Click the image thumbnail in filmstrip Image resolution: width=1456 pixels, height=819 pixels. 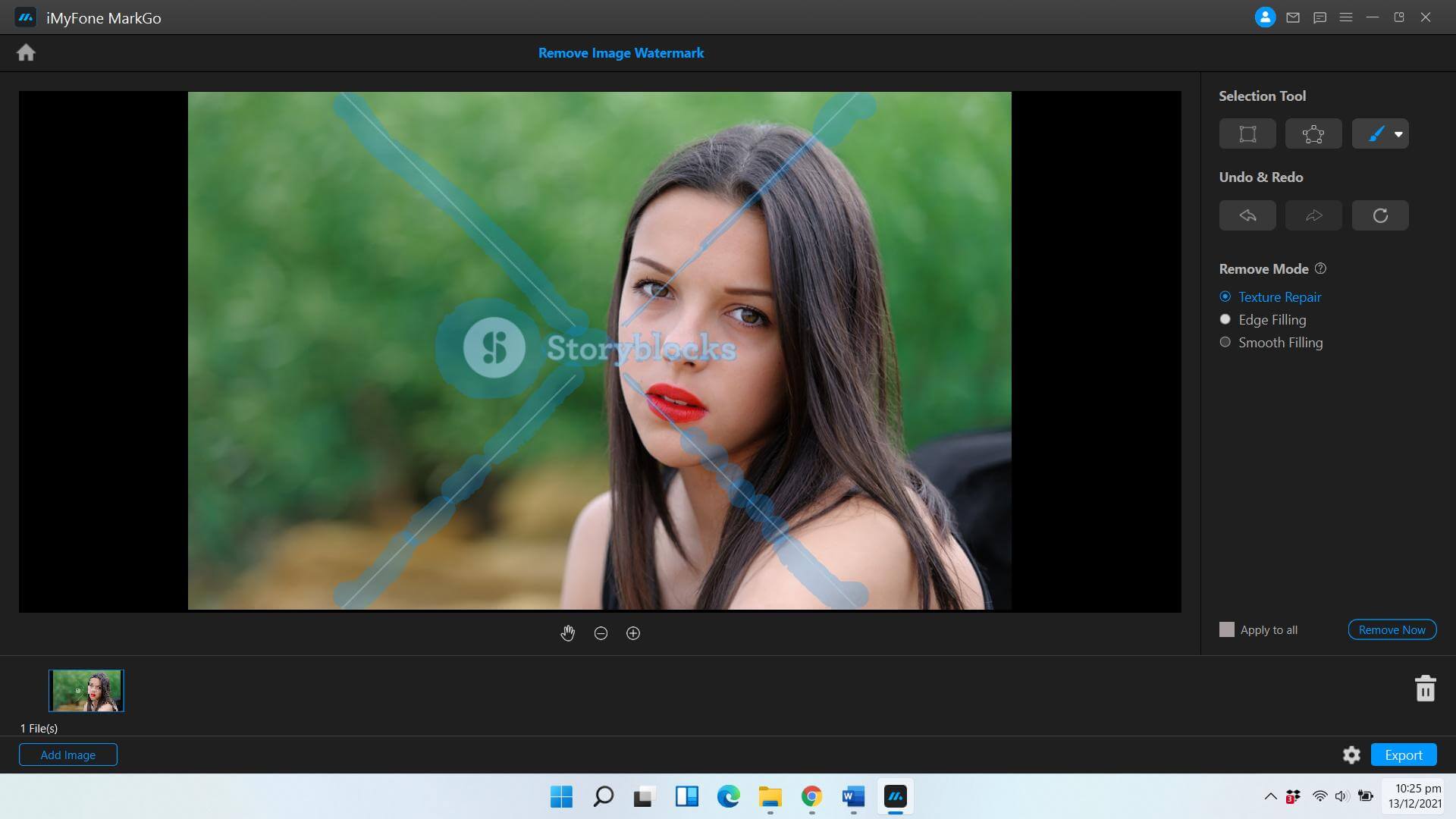[86, 690]
